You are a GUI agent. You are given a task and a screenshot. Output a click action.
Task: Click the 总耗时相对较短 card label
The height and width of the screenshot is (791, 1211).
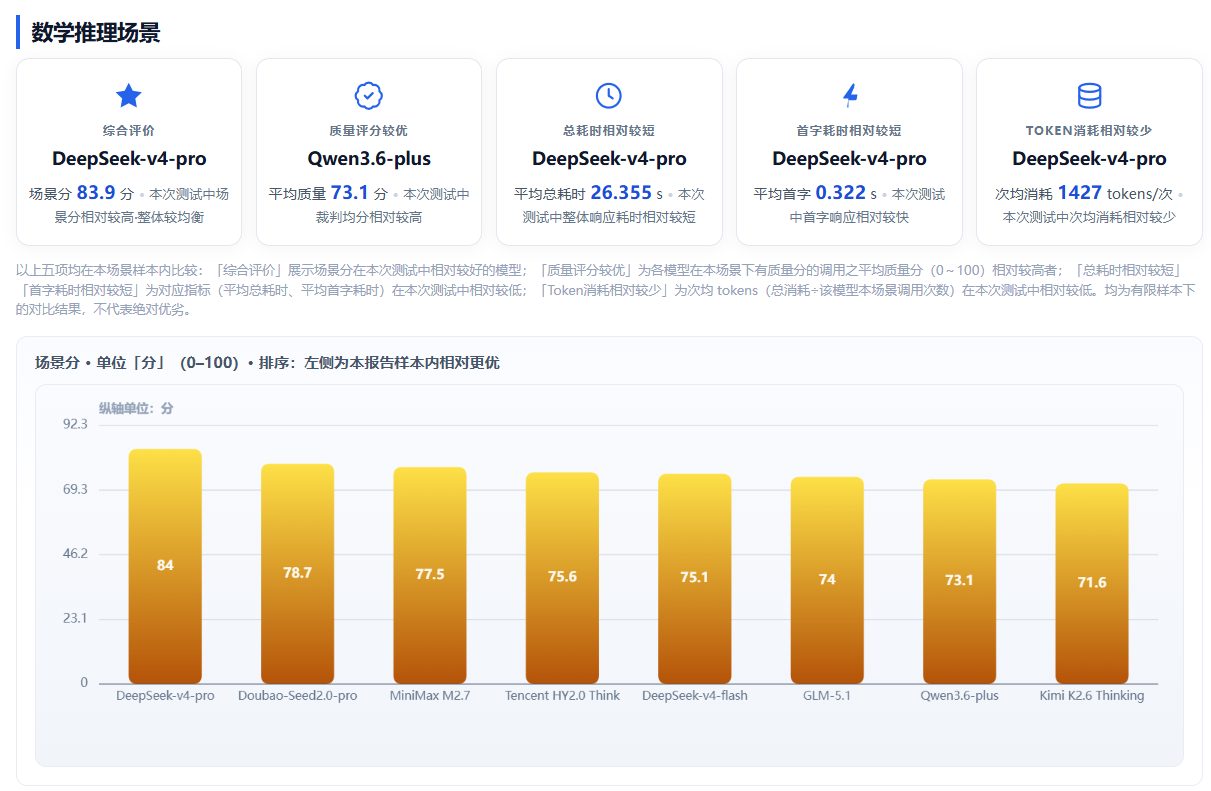(x=609, y=131)
